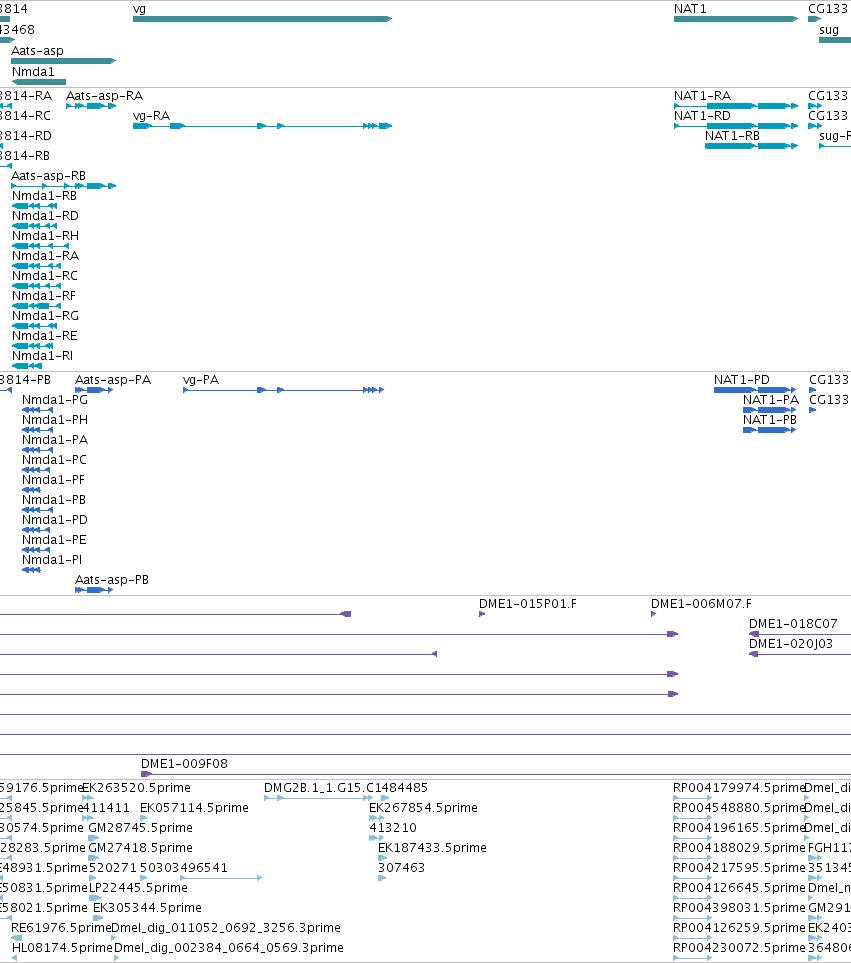Click the Aats-asp gene feature
This screenshot has width=851, height=963.
[x=64, y=61]
